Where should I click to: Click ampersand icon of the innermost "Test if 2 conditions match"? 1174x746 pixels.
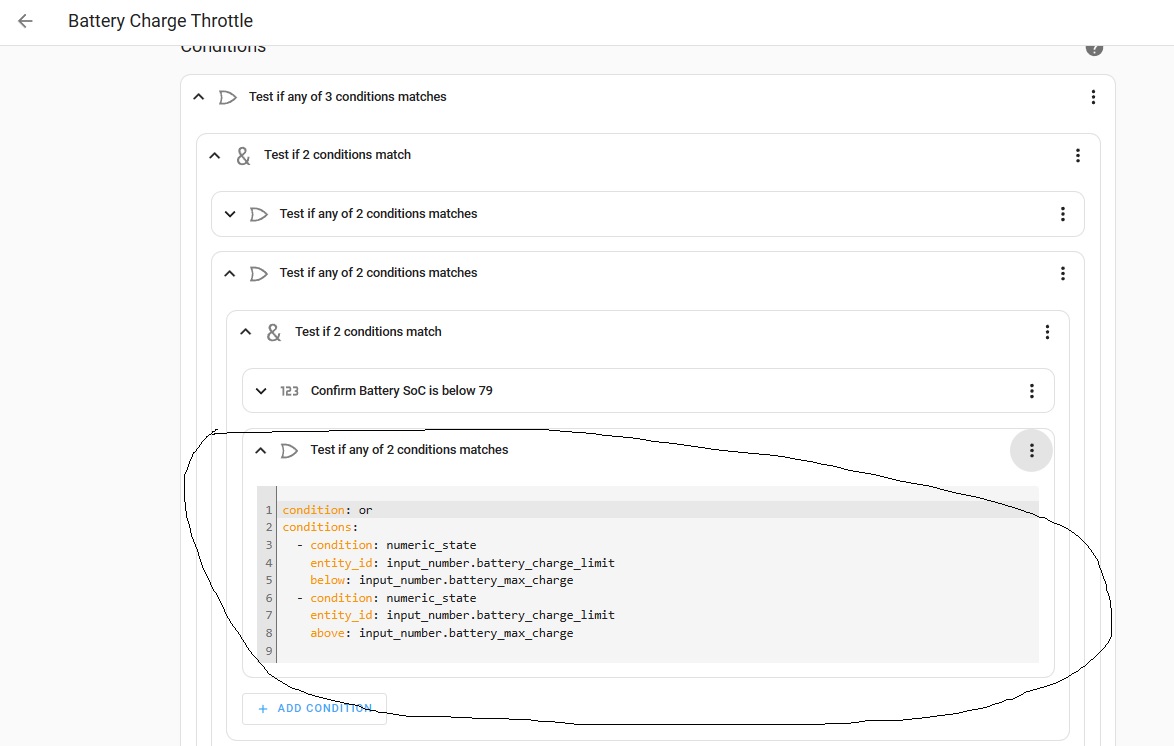click(273, 332)
